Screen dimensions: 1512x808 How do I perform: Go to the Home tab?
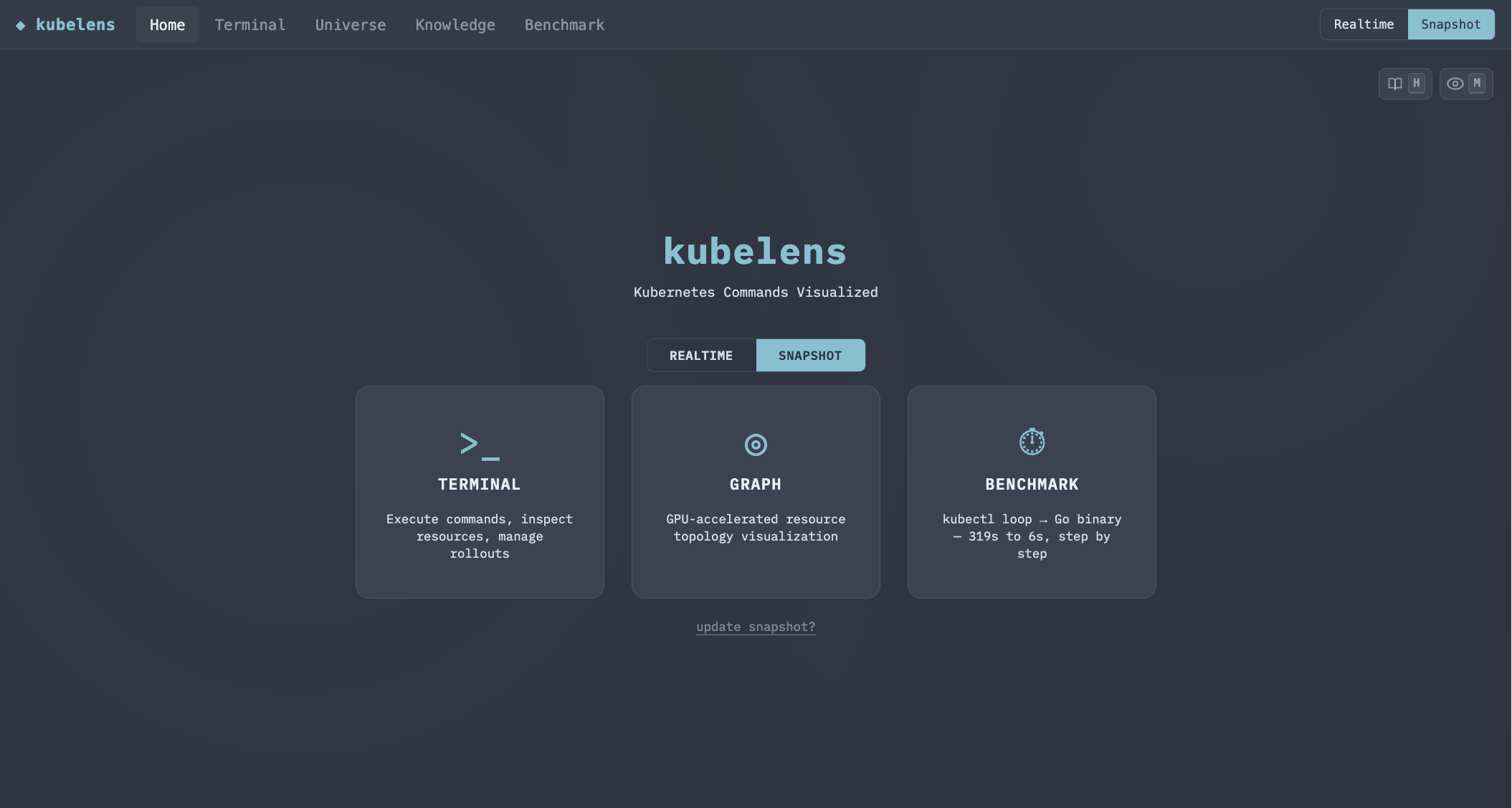168,25
